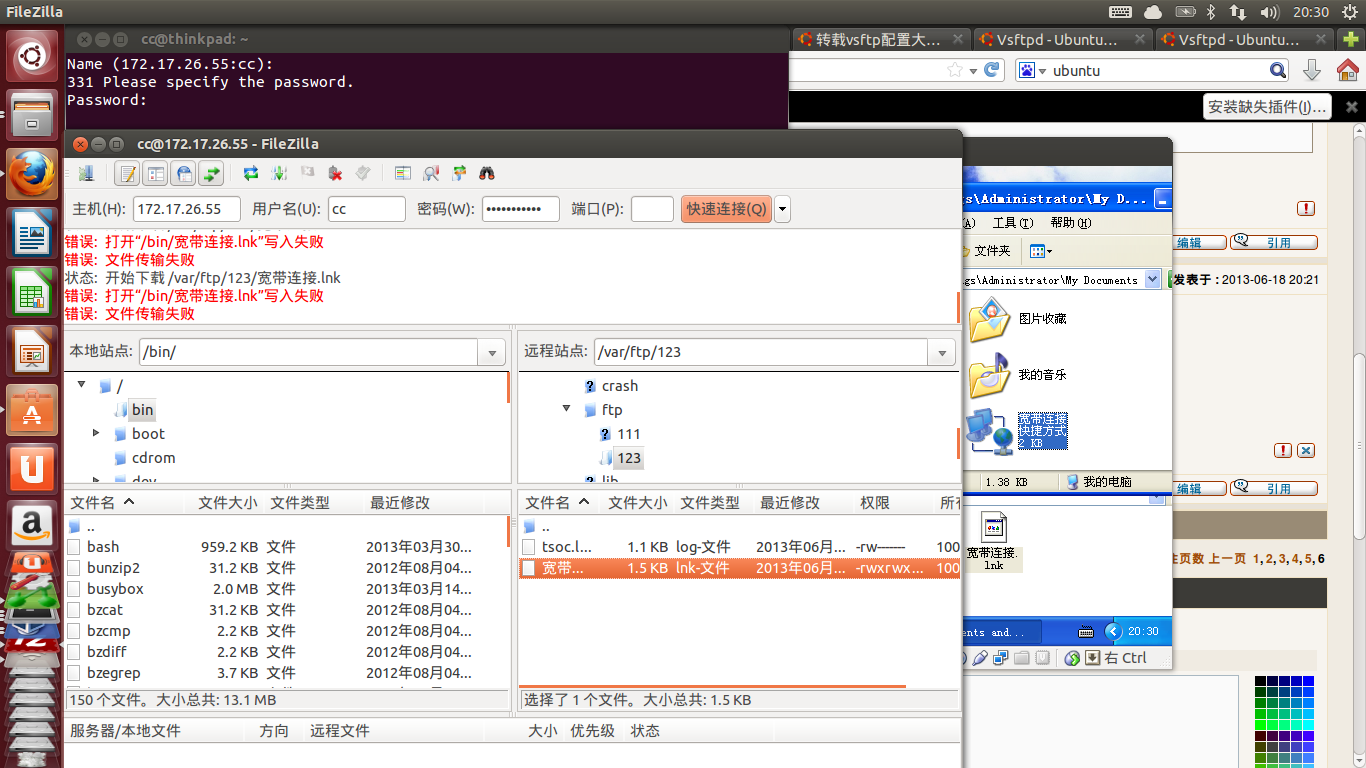Viewport: 1366px width, 768px height.
Task: Open the 工具(T) menu in XP explorer
Action: (1011, 222)
